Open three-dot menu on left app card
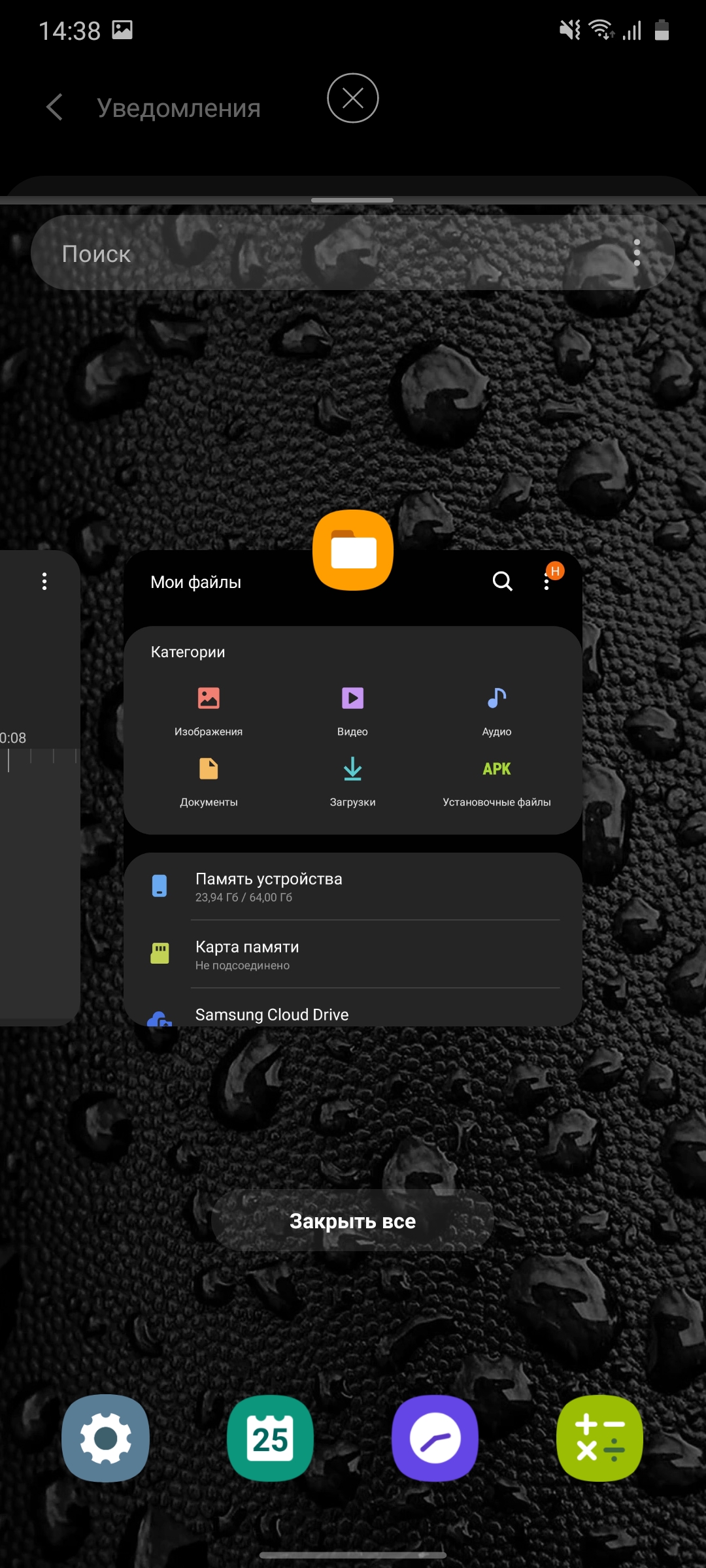This screenshot has width=706, height=1568. coord(44,581)
